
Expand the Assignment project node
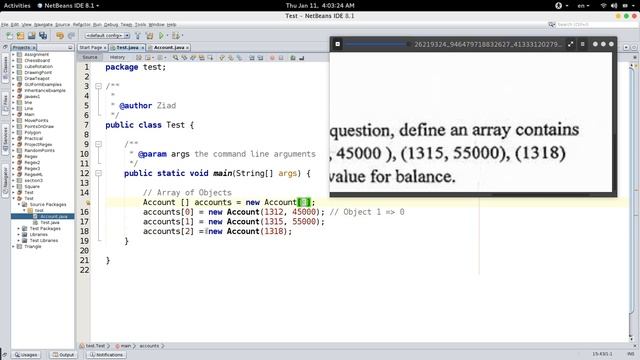click(13, 54)
